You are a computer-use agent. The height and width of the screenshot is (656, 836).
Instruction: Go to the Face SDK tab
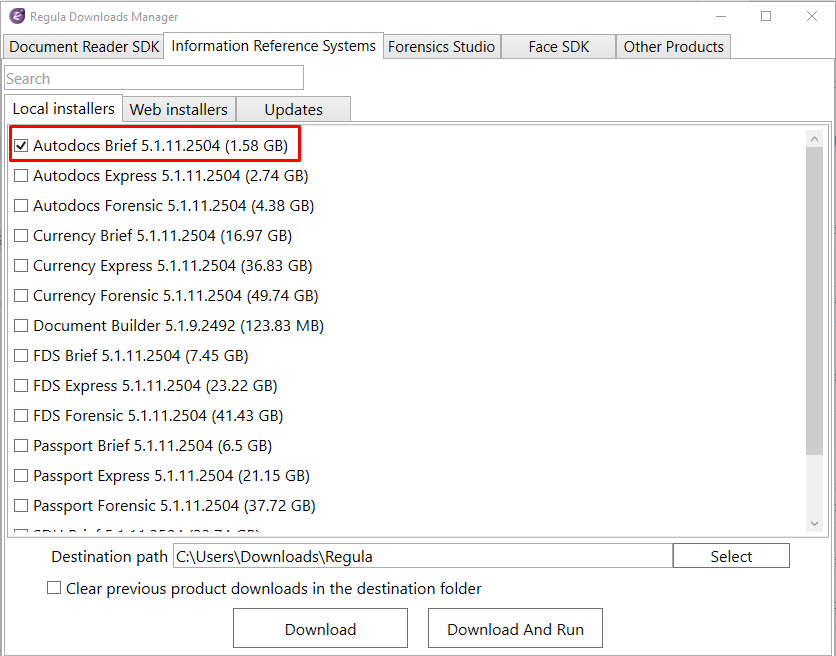pos(558,47)
